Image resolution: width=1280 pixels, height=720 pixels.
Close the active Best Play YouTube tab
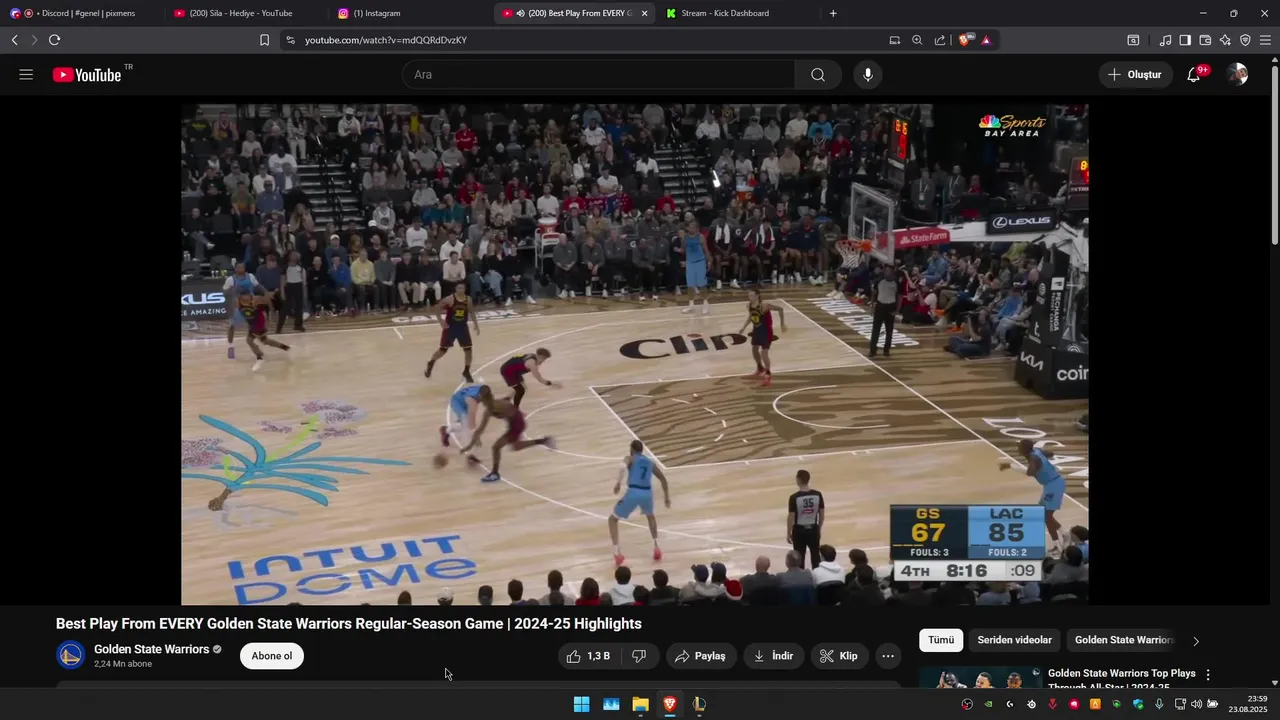pos(644,13)
